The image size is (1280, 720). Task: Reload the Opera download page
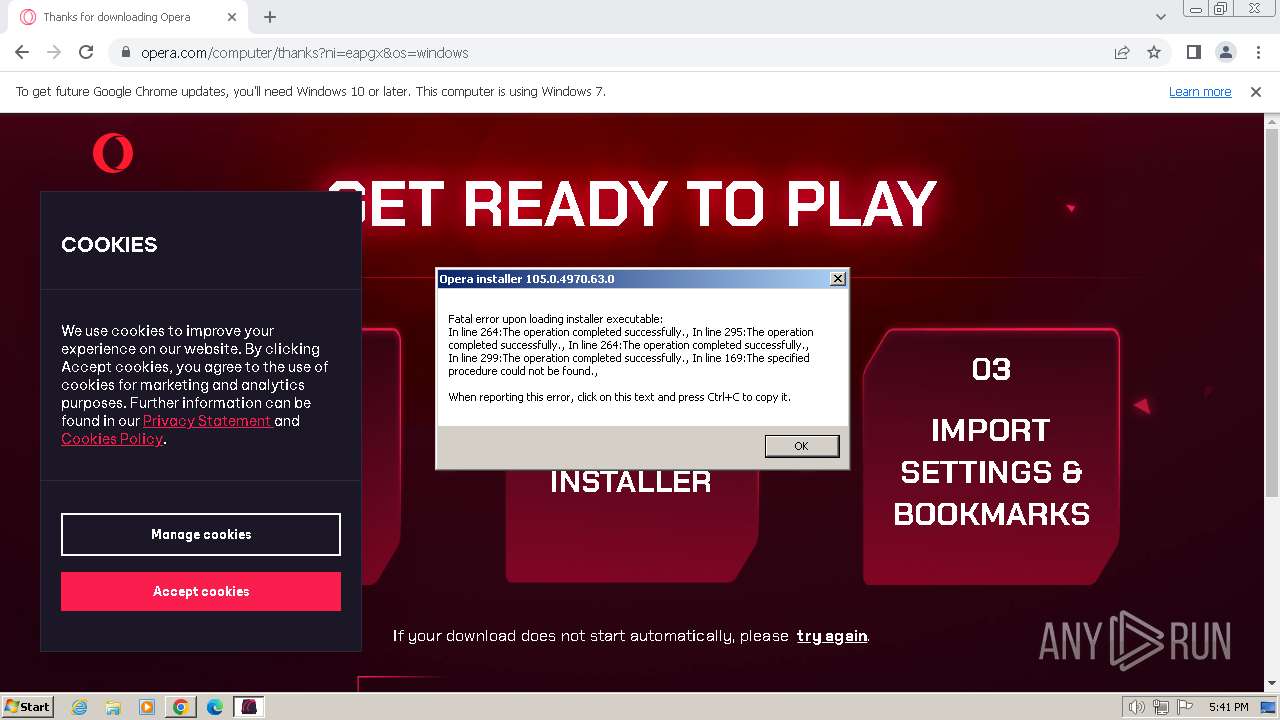click(86, 52)
